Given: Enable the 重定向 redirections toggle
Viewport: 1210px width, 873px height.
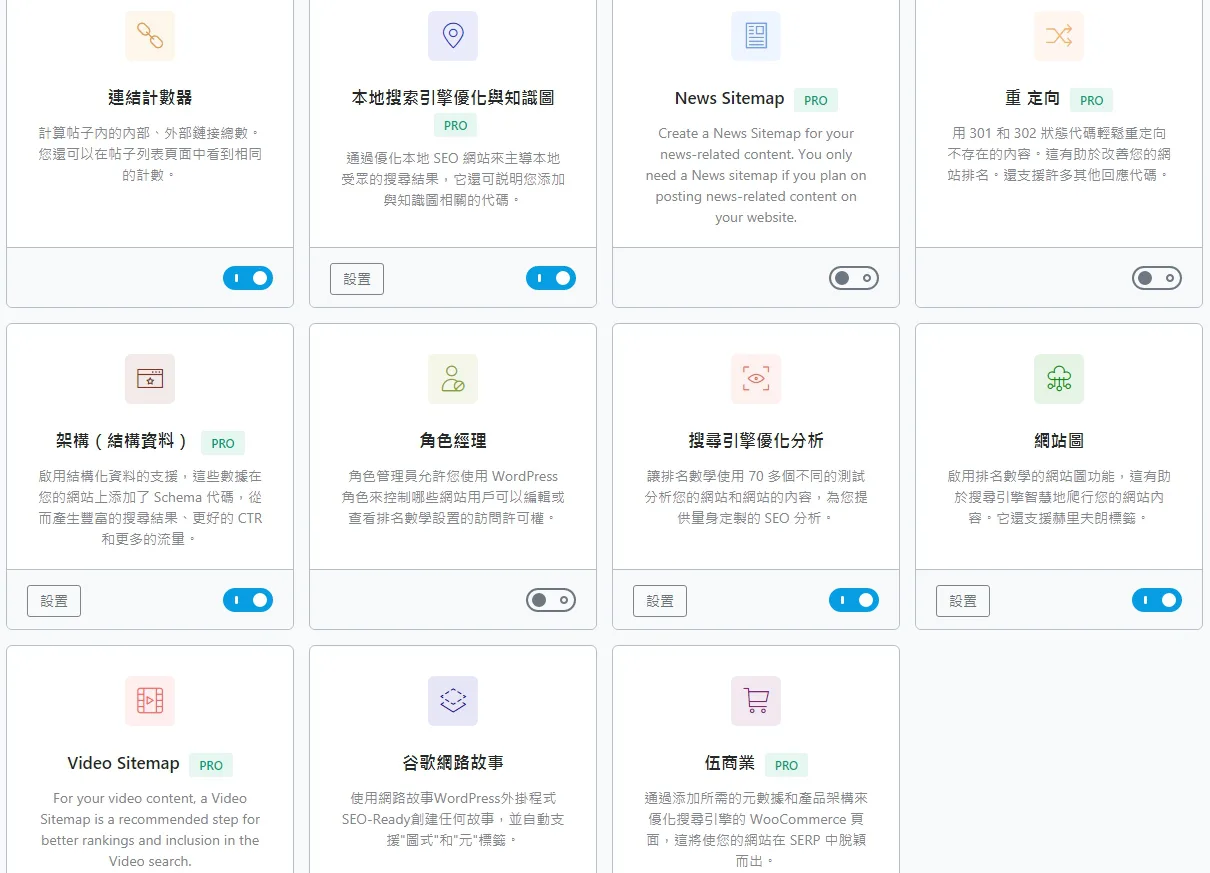Looking at the screenshot, I should click(x=1157, y=278).
